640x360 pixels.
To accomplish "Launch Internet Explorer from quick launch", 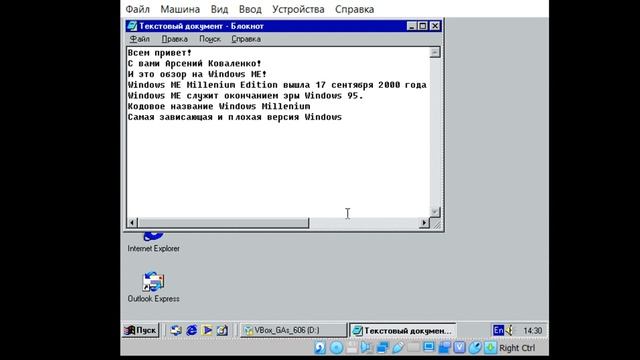I will click(191, 330).
